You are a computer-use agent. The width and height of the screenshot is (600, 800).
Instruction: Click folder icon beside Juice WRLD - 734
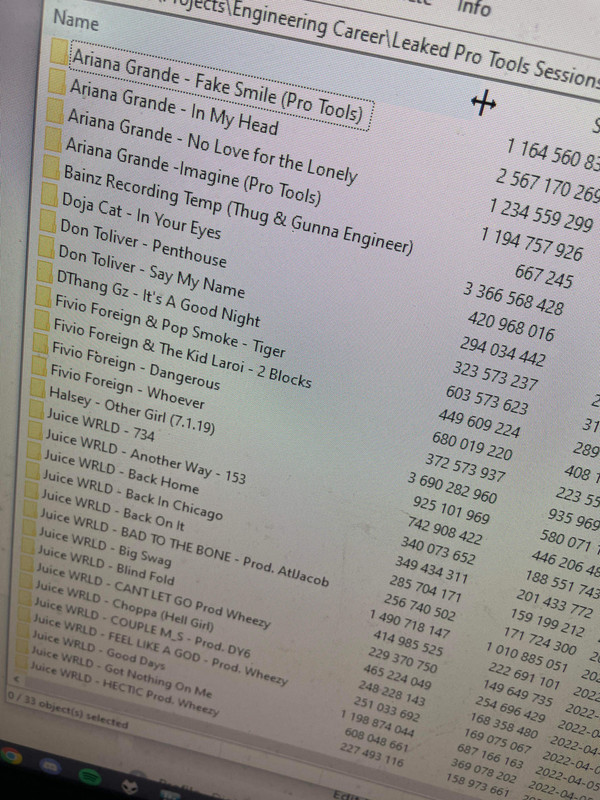click(x=36, y=409)
